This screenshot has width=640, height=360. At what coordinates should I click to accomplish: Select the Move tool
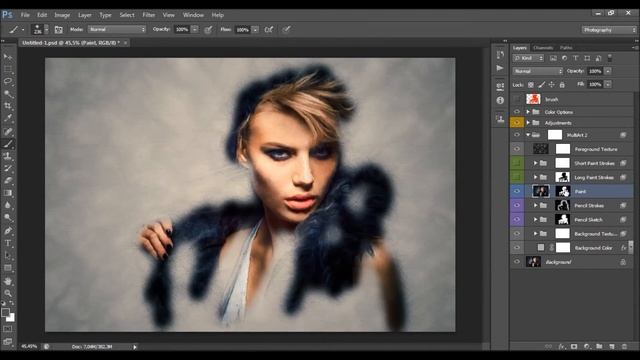tap(8, 56)
